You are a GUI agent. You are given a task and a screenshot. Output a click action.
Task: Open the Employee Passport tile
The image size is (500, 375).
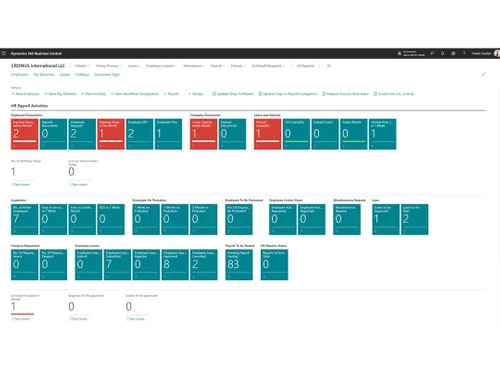pyautogui.click(x=82, y=134)
